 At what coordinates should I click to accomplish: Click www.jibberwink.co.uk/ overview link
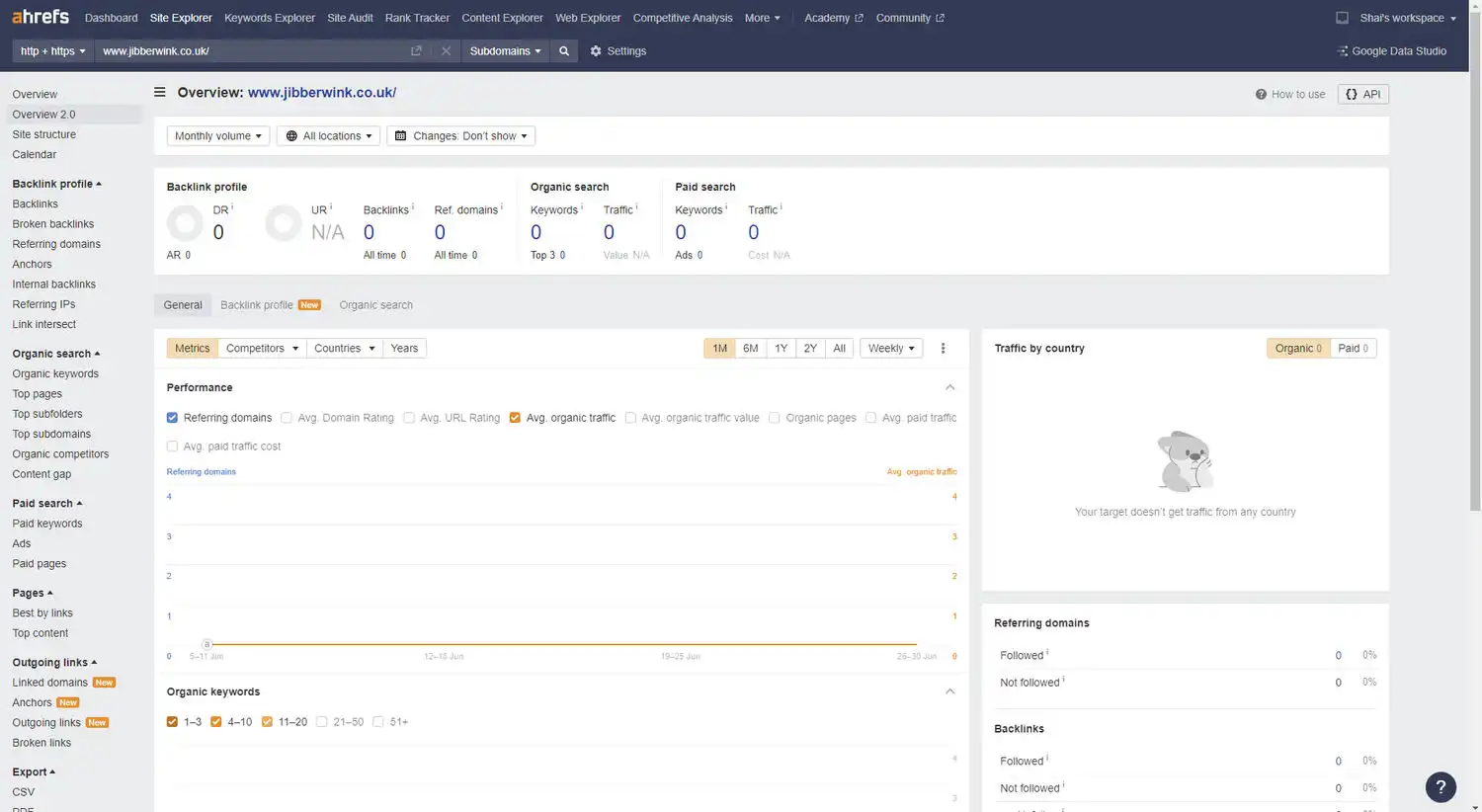click(322, 92)
